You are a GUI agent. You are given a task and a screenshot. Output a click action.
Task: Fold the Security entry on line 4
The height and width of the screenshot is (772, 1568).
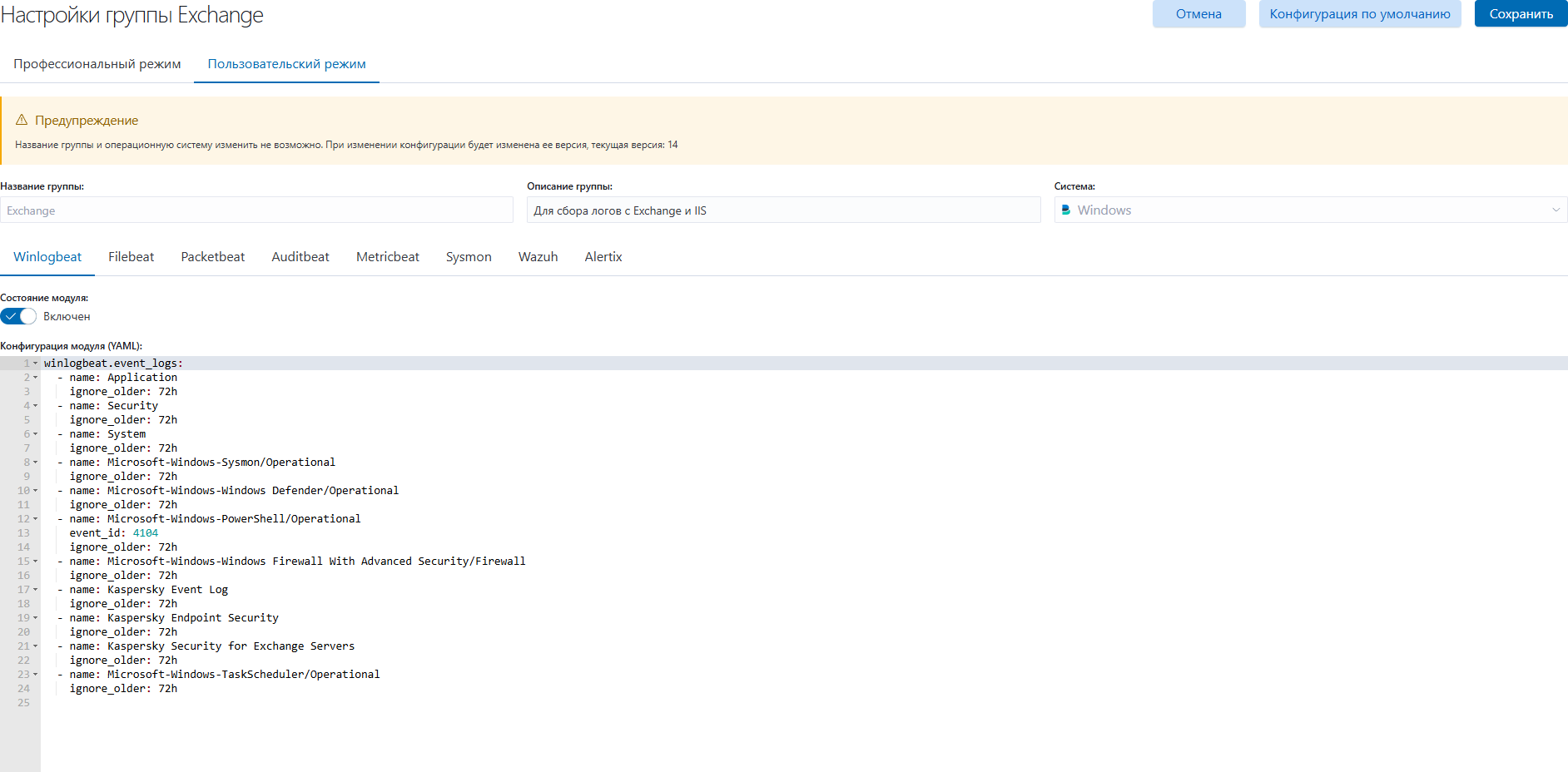pyautogui.click(x=35, y=406)
